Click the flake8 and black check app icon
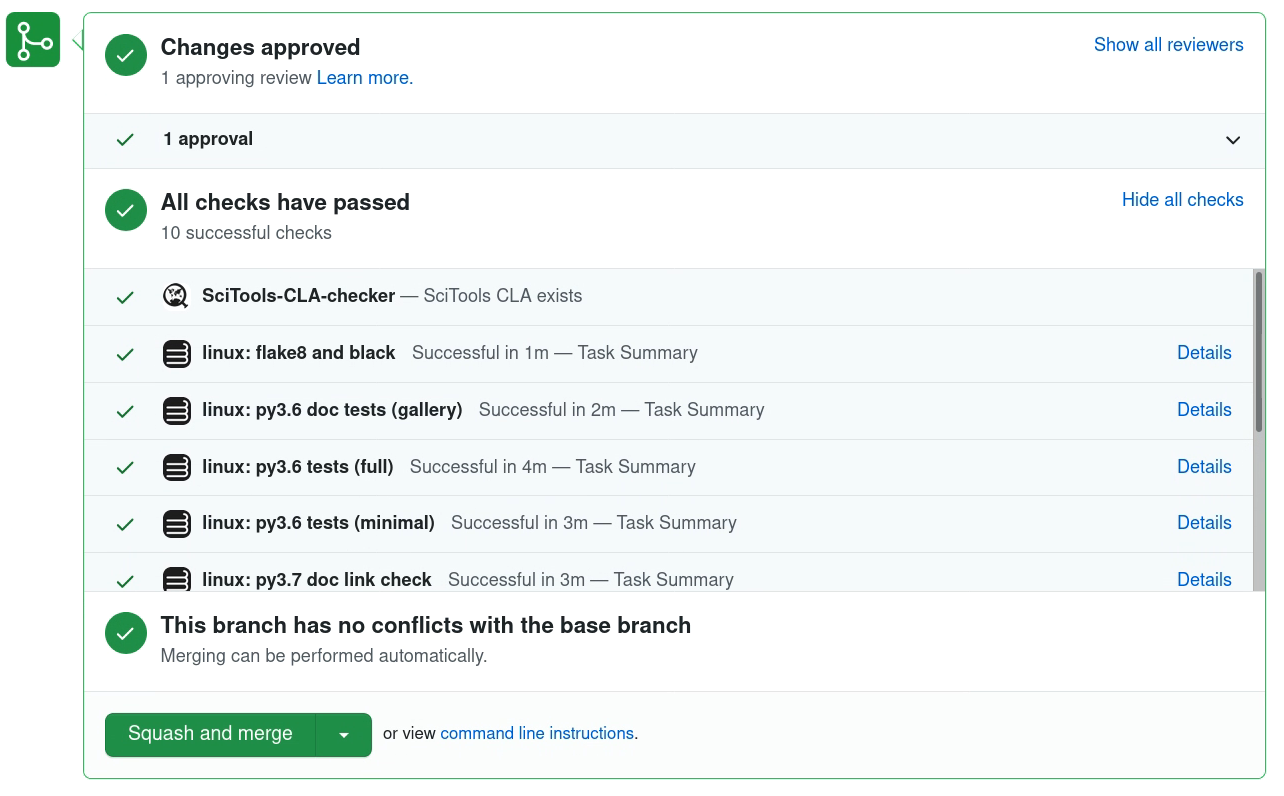The image size is (1284, 796). pyautogui.click(x=176, y=353)
